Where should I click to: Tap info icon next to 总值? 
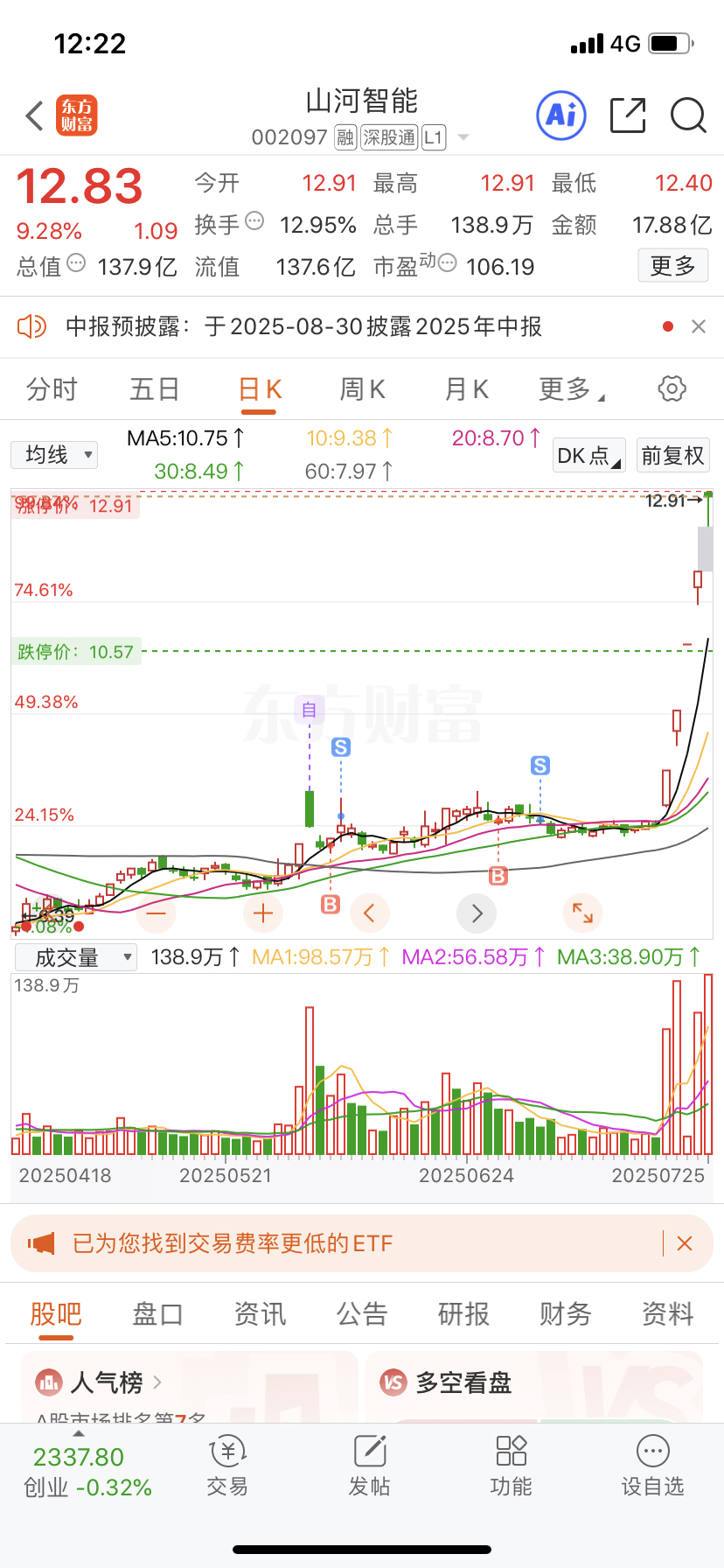pos(76,262)
